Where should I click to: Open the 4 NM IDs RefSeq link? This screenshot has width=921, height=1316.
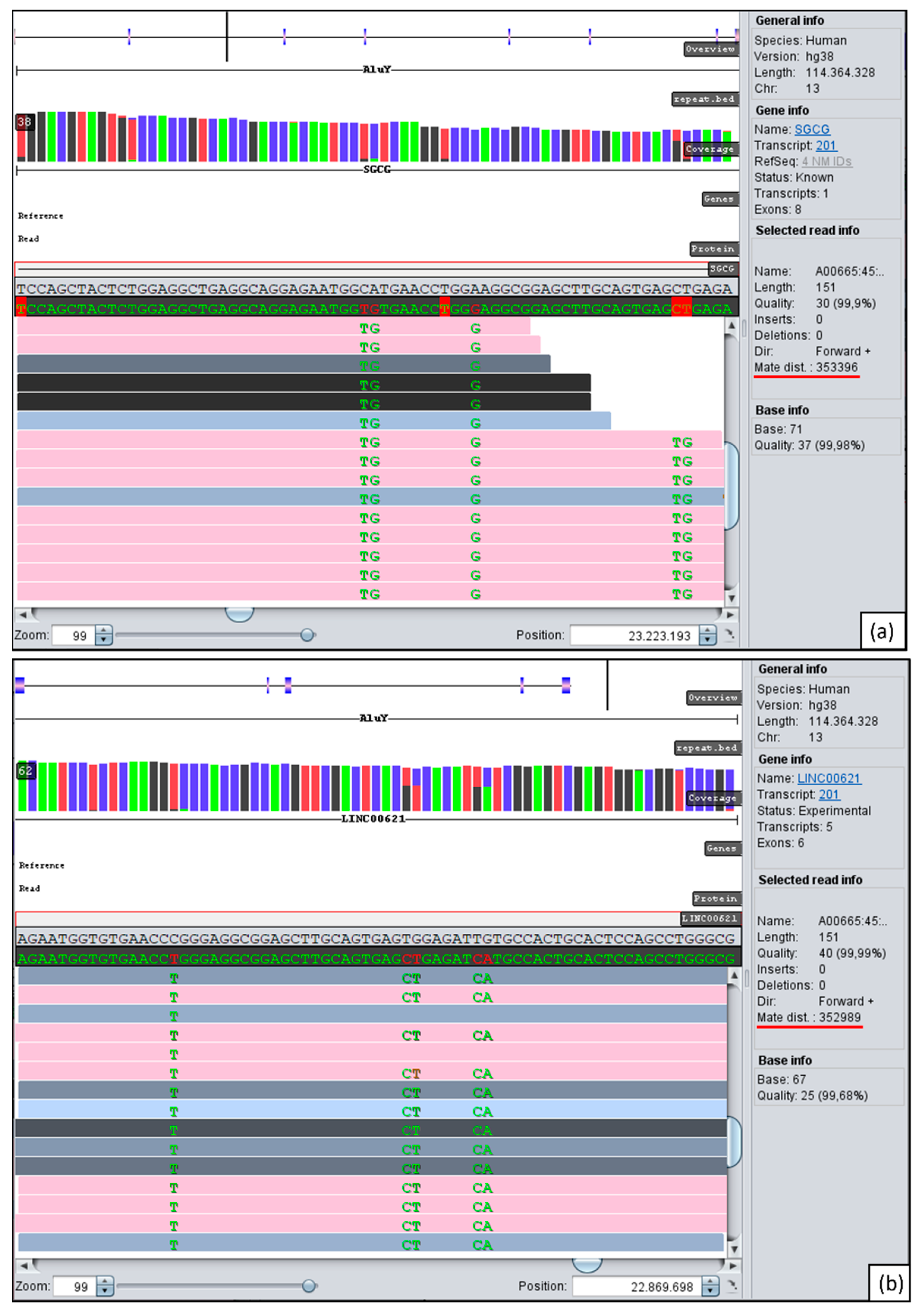tap(826, 162)
